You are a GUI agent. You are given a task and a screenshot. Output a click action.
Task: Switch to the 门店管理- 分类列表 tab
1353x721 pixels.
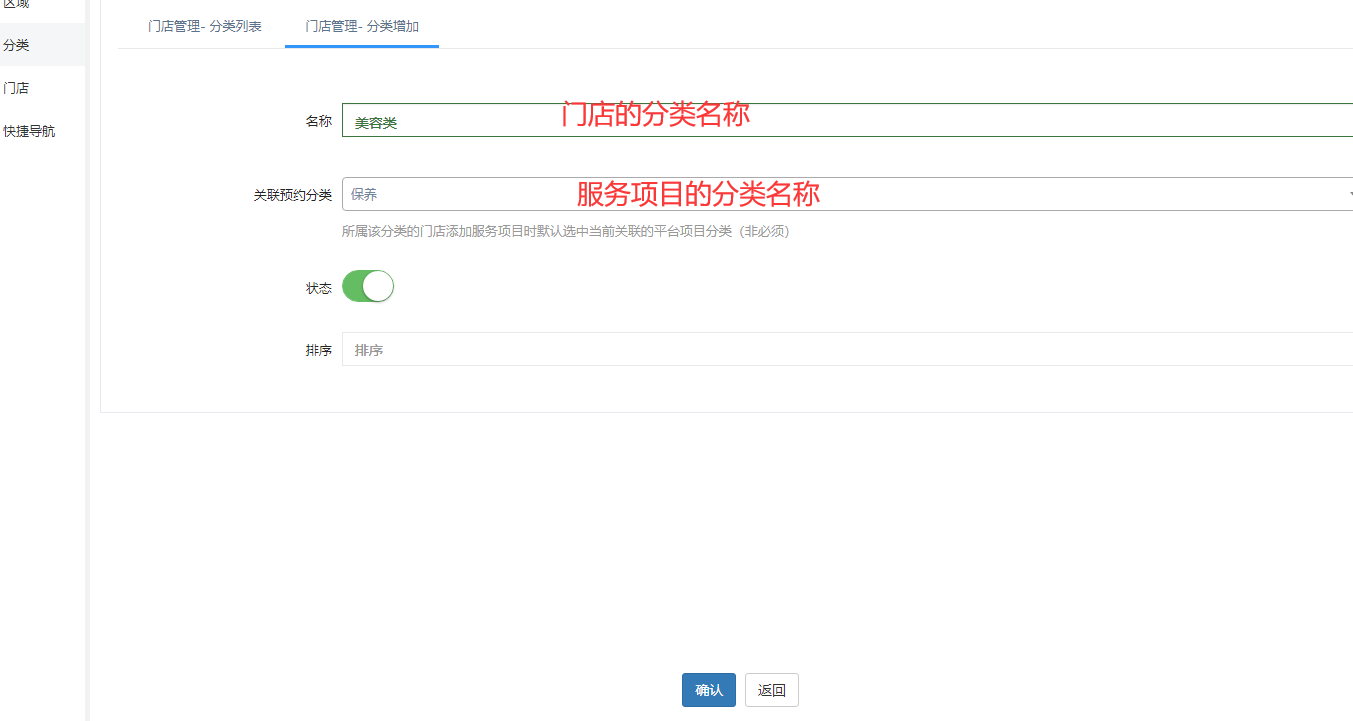point(204,26)
